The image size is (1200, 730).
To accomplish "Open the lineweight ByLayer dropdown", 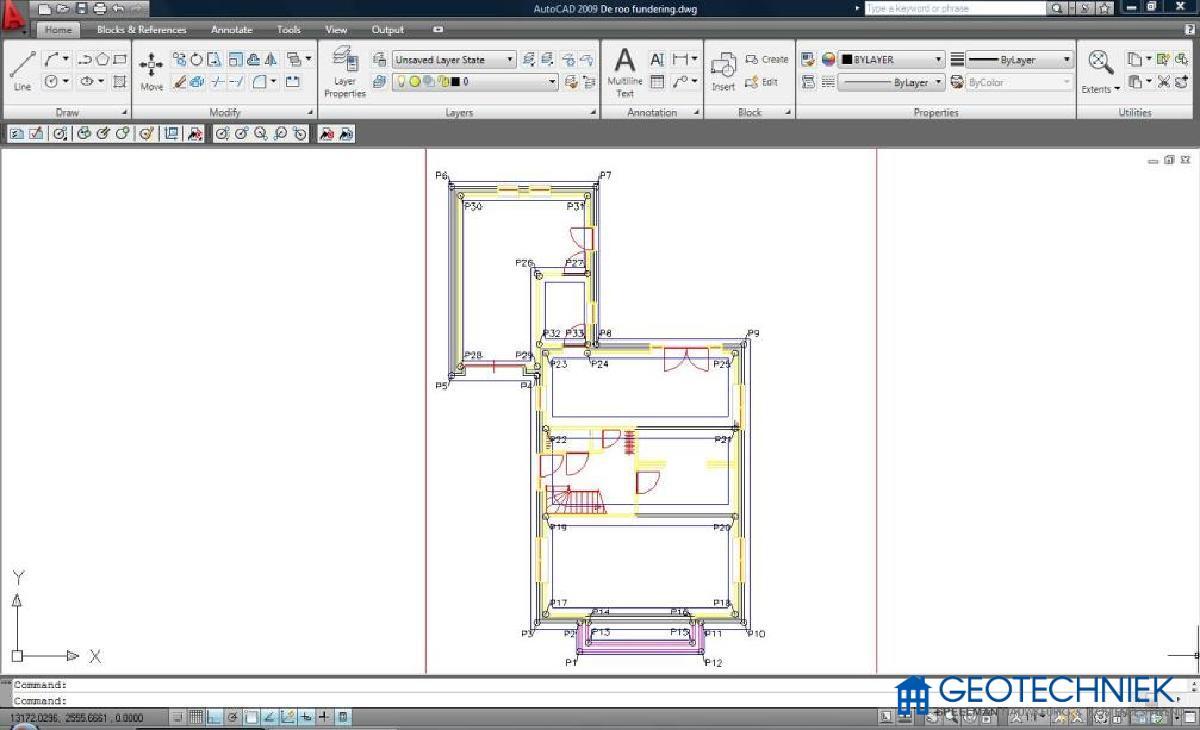I will pos(1019,59).
